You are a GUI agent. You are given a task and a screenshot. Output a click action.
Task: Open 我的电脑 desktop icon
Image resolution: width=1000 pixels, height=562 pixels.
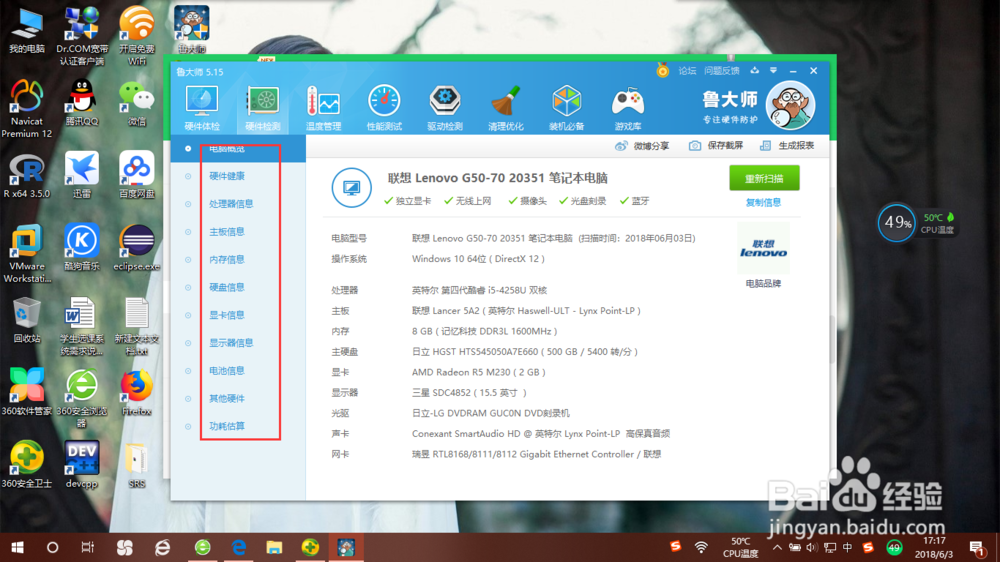(27, 31)
